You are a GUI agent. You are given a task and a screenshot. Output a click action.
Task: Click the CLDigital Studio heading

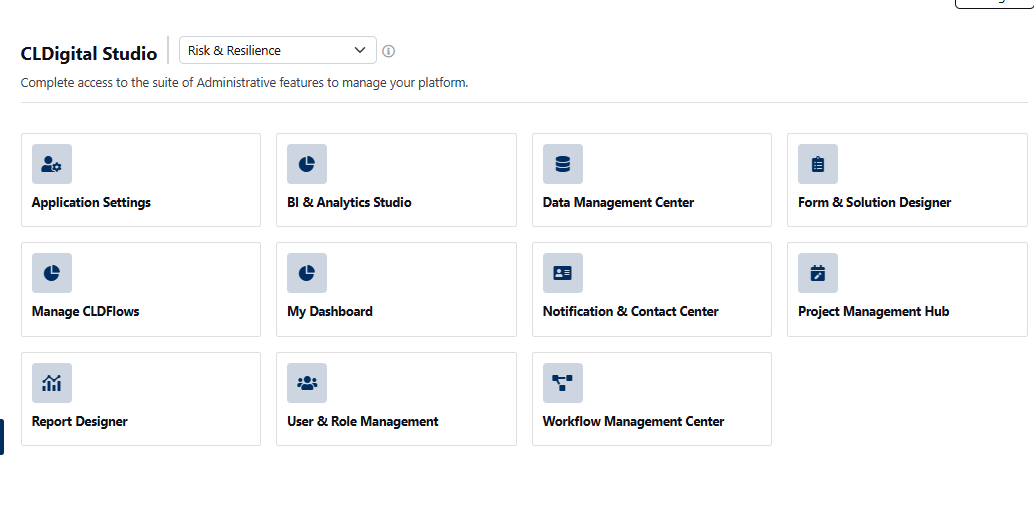point(89,54)
